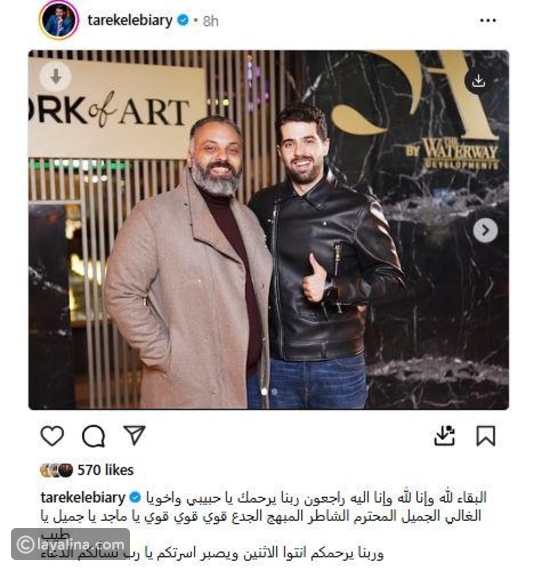This screenshot has width=550, height=571.
Task: Open the tarekelebiary profile picture story
Action: (x=59, y=20)
